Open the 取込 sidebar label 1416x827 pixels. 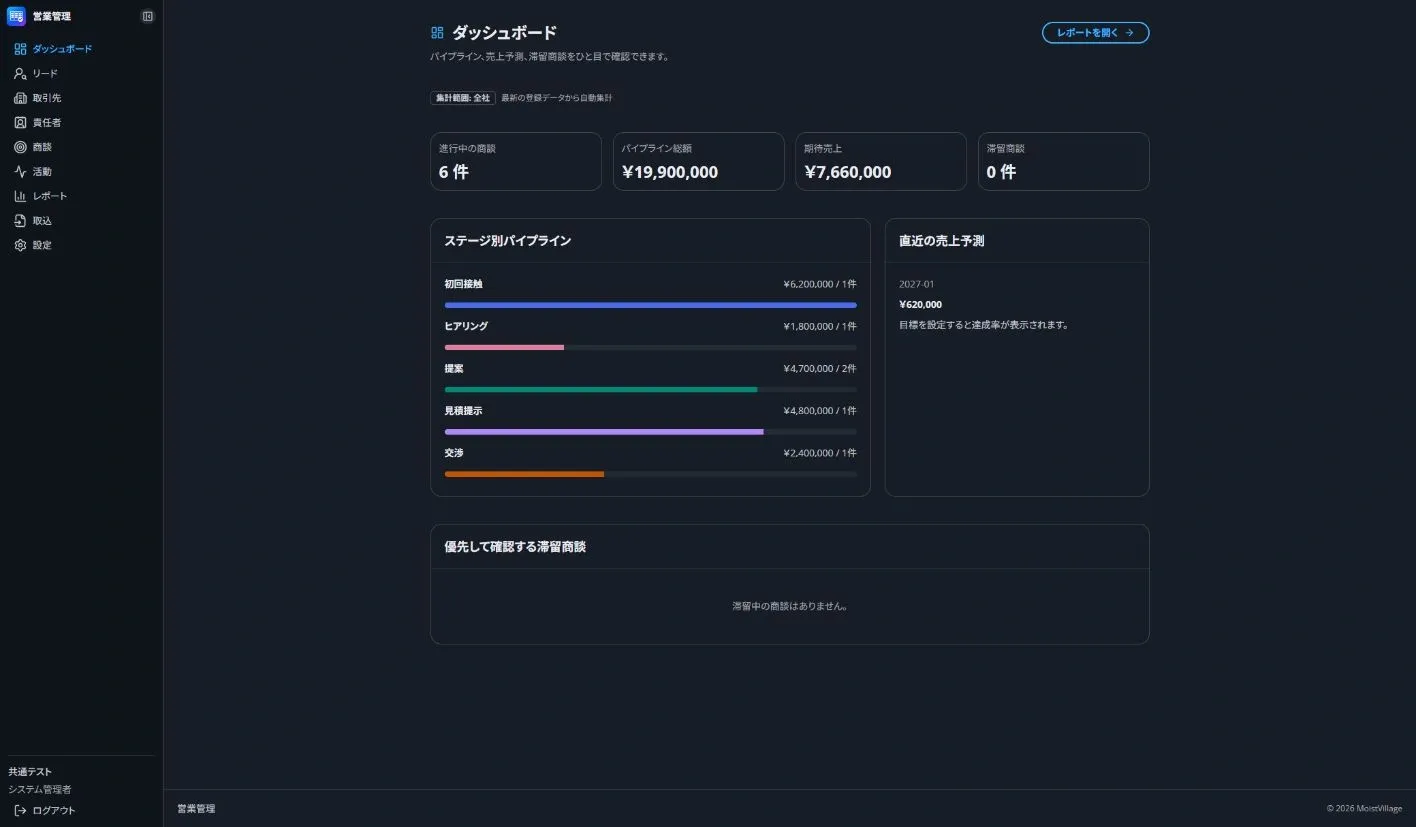42,220
